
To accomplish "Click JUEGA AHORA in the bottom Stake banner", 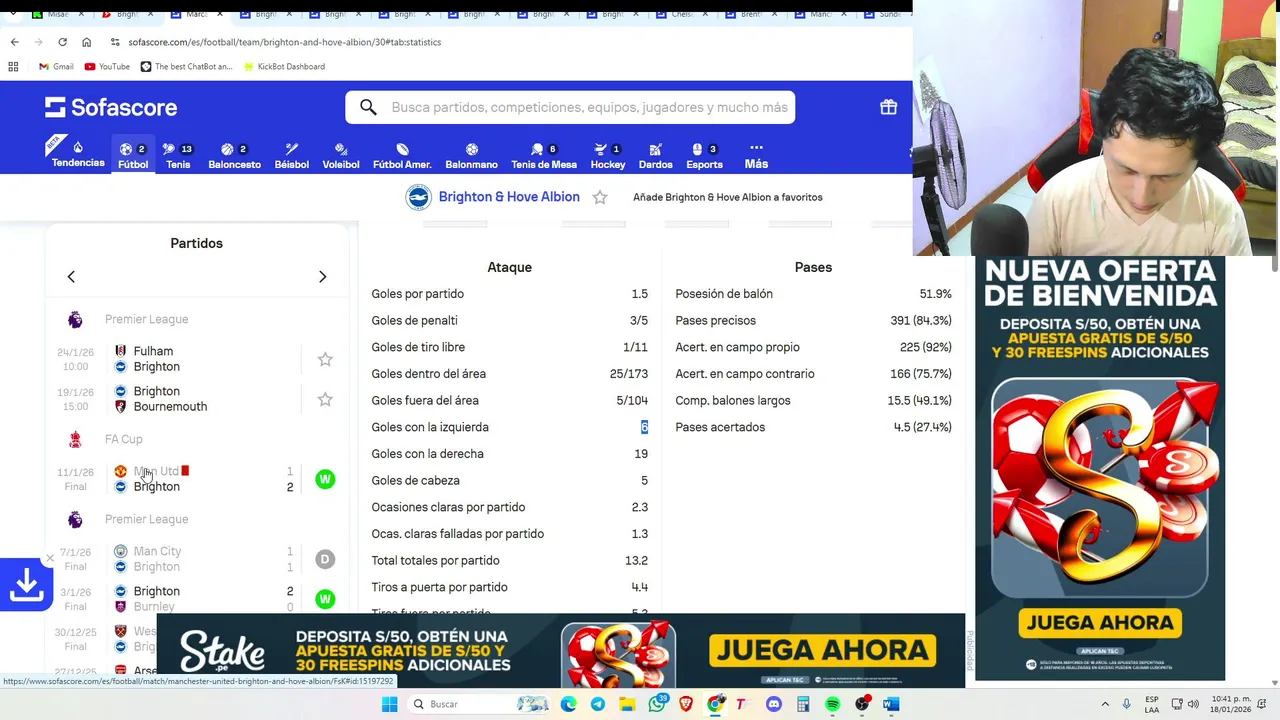I will coord(822,650).
